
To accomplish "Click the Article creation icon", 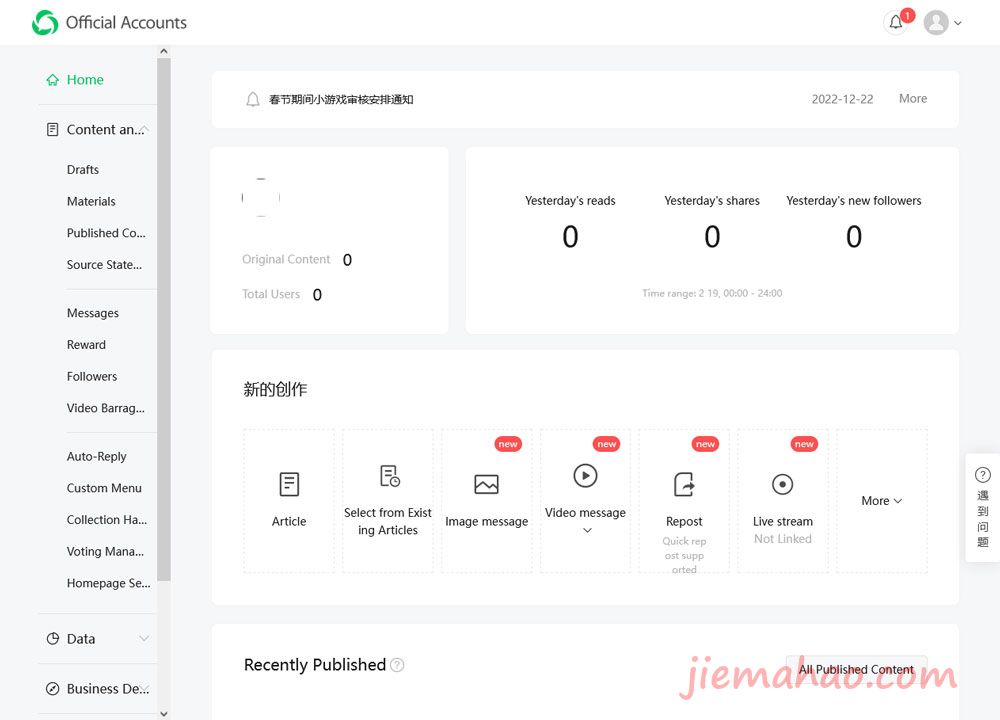I will click(x=289, y=484).
